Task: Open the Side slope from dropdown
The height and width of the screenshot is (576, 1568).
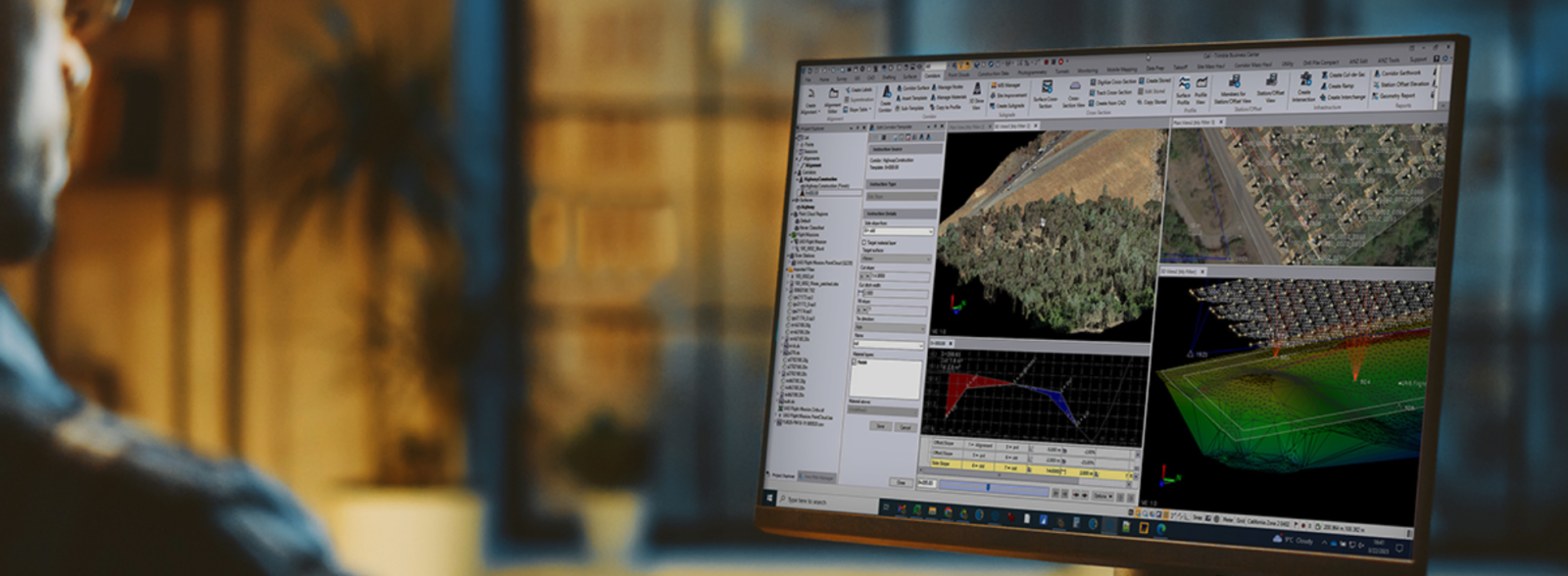Action: tap(898, 231)
